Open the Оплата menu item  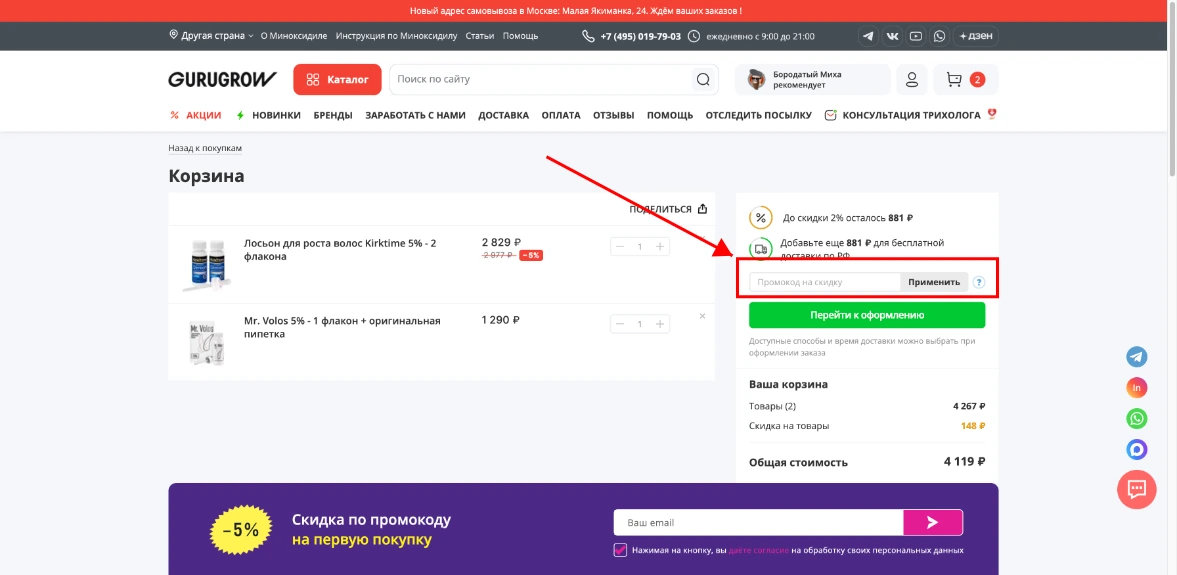[561, 116]
